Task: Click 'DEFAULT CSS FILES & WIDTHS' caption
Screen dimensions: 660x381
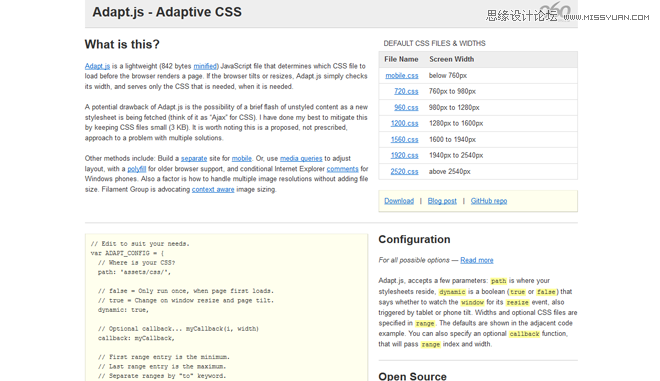Action: click(434, 43)
